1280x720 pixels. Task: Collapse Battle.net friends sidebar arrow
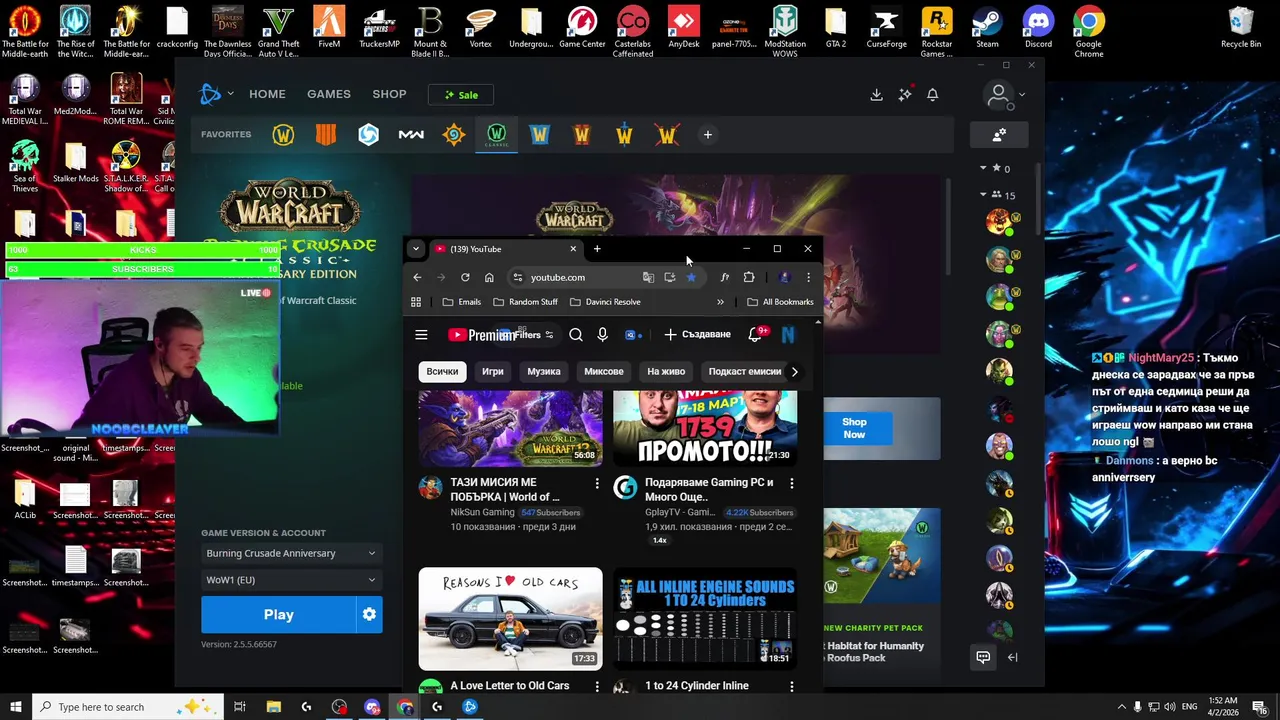1012,657
